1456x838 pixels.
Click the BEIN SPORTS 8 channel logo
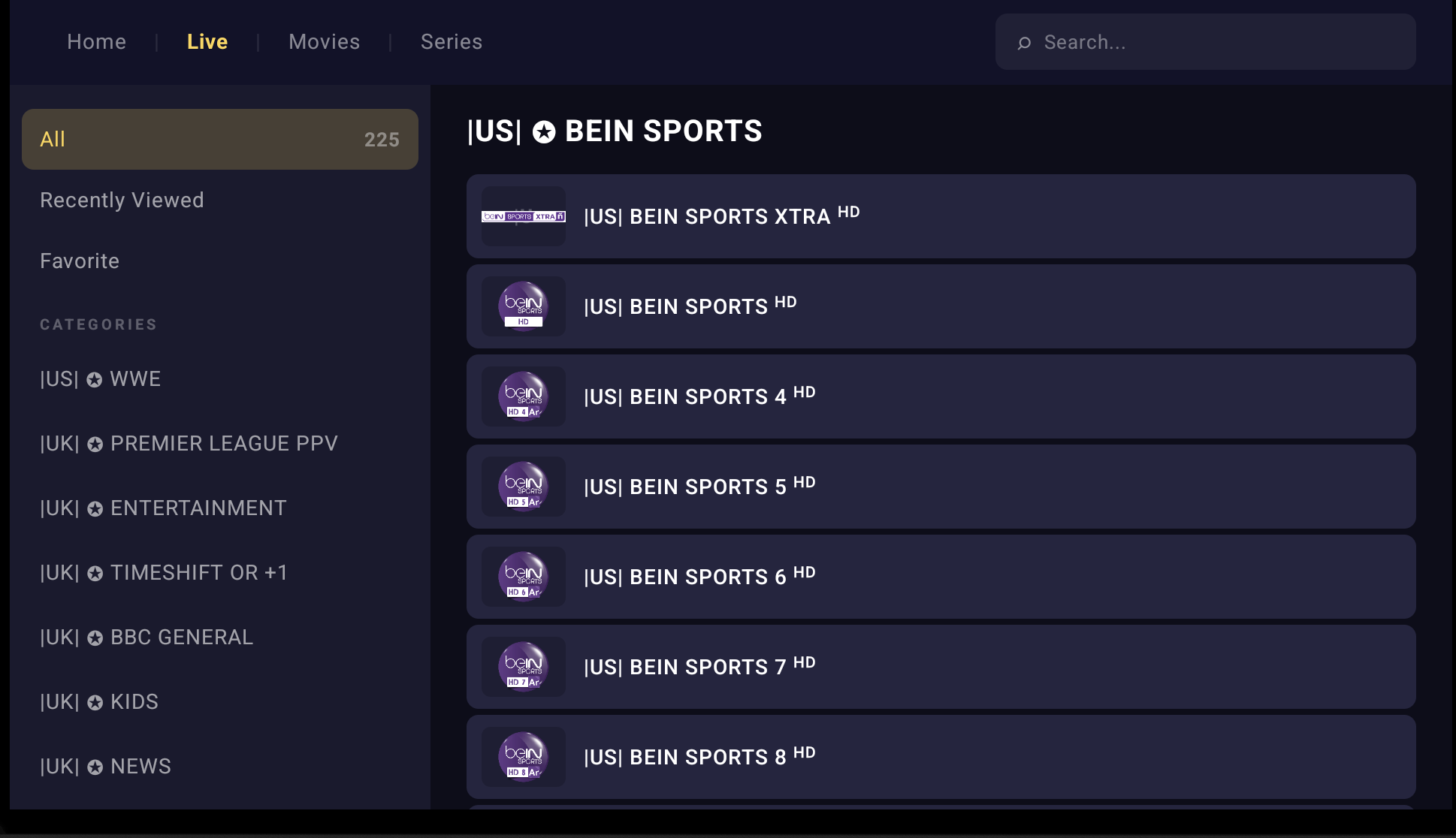[524, 757]
